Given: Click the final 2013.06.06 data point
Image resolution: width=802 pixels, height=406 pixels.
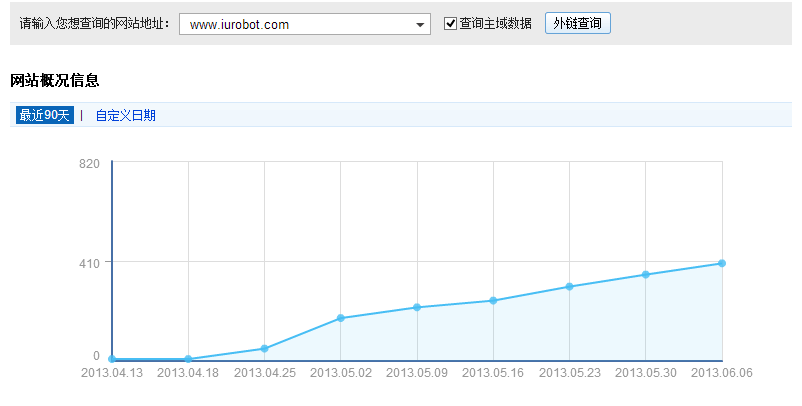Looking at the screenshot, I should [x=722, y=263].
